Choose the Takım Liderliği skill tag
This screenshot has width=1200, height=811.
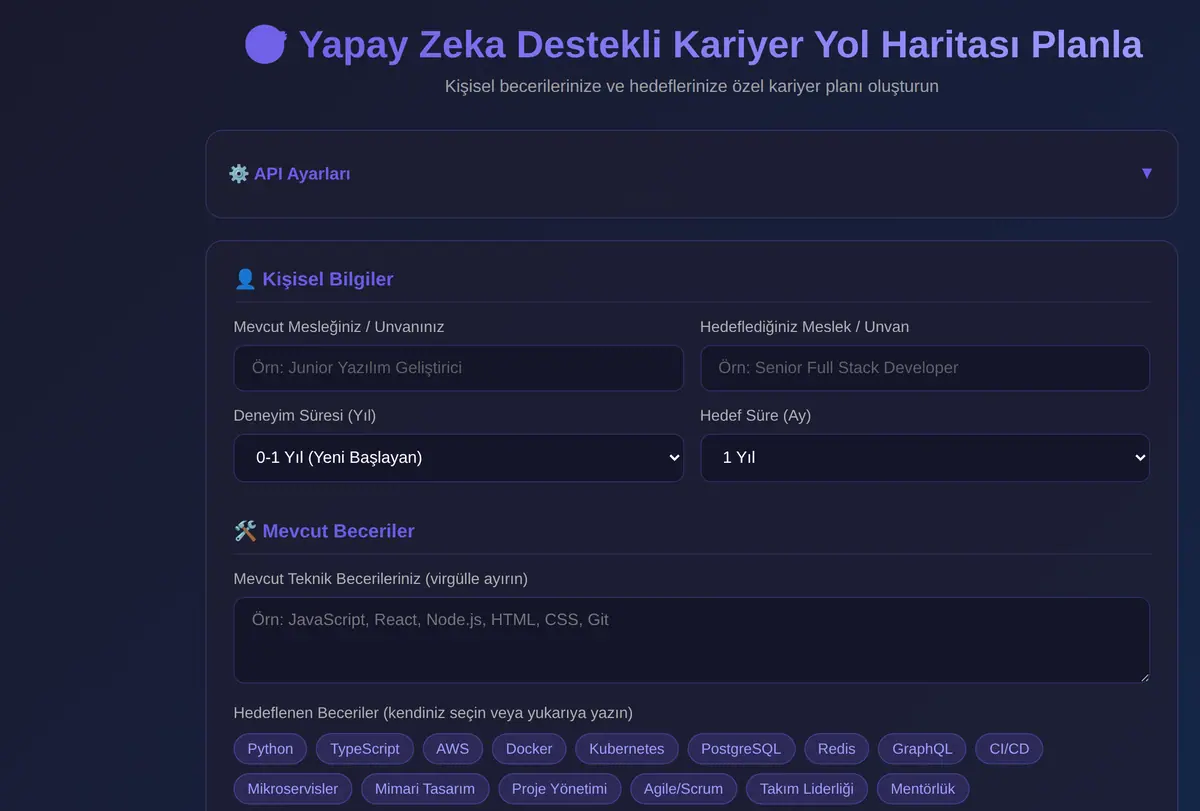[x=807, y=789]
